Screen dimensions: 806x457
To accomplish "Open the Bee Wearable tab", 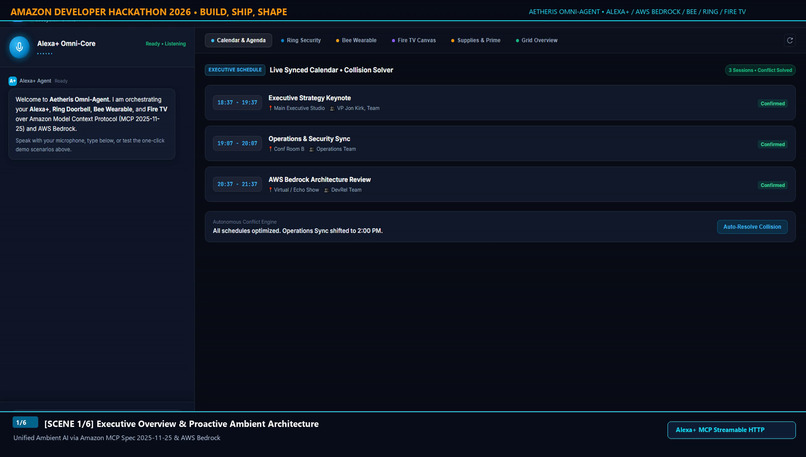I will pyautogui.click(x=356, y=40).
